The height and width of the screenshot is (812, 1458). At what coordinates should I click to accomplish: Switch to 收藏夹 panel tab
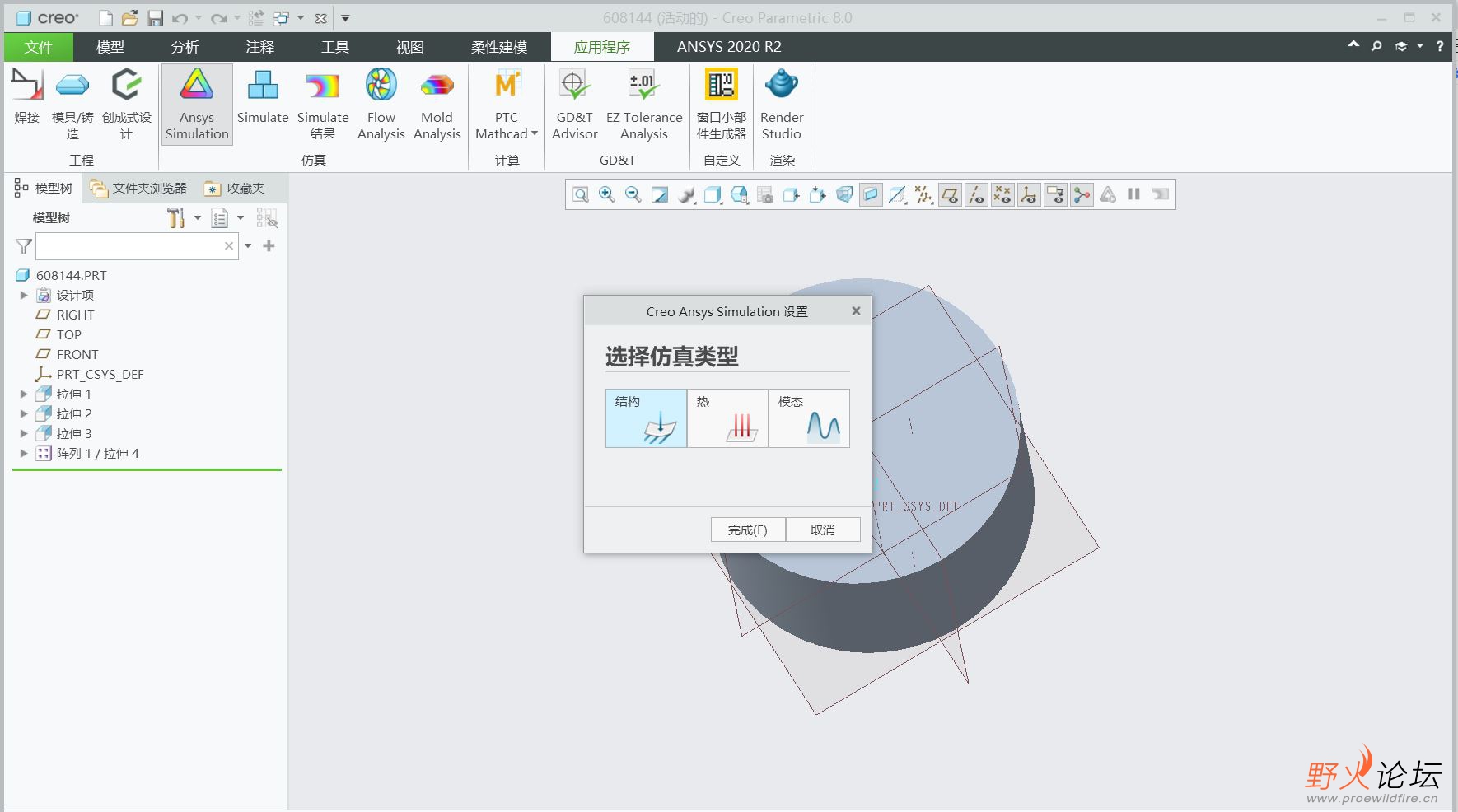(235, 189)
